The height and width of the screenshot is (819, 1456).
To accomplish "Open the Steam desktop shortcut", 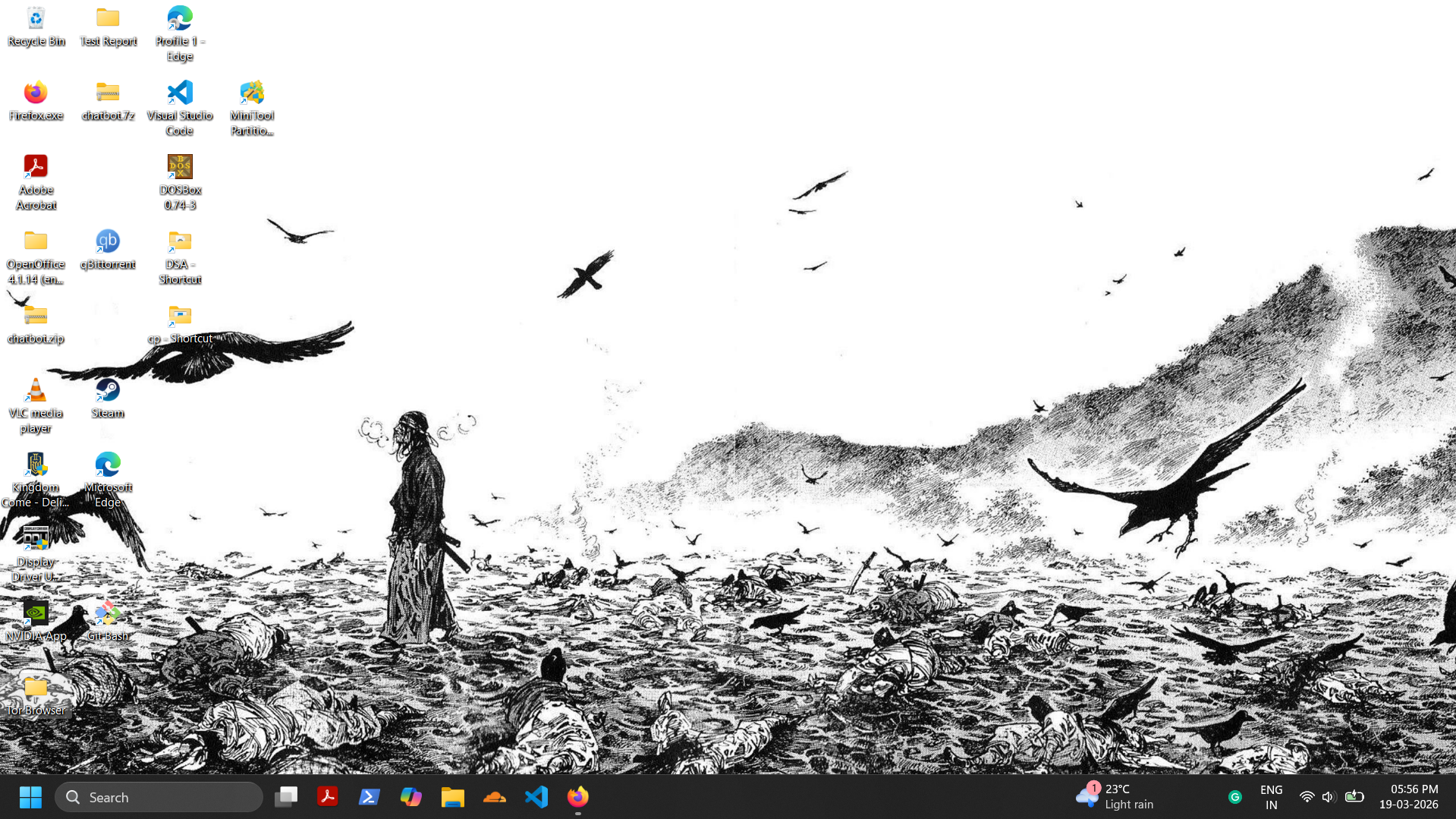I will tap(108, 398).
